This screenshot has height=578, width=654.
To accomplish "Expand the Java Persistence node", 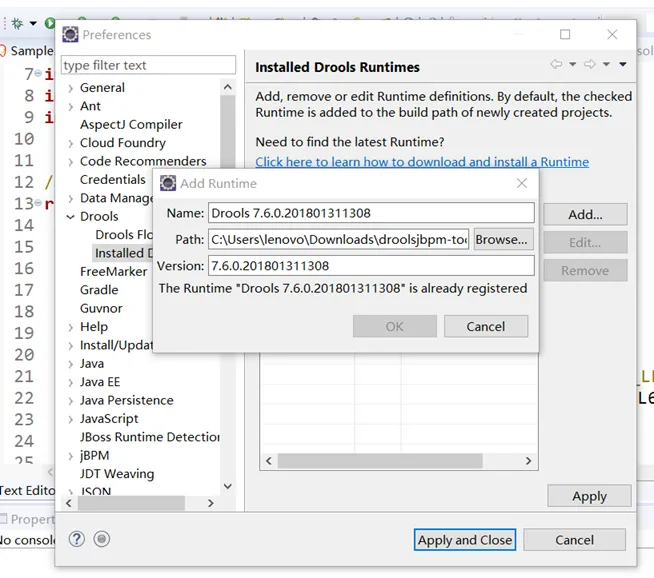I will tap(70, 400).
